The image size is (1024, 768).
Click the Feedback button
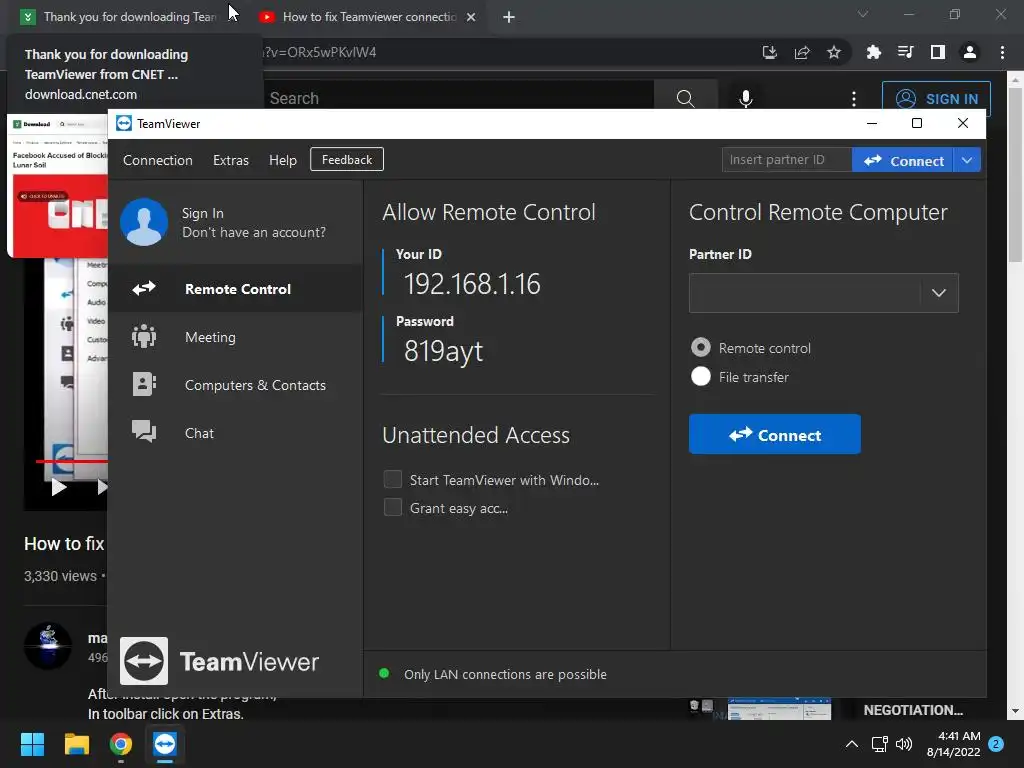[x=347, y=159]
